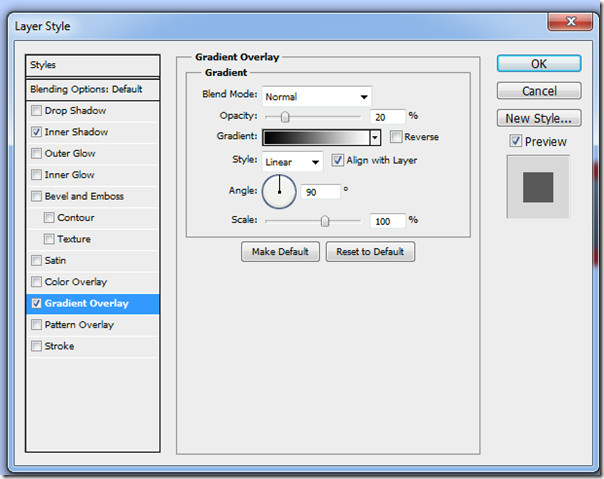The image size is (604, 479).
Task: Disable Align with Layer option
Action: [x=337, y=160]
